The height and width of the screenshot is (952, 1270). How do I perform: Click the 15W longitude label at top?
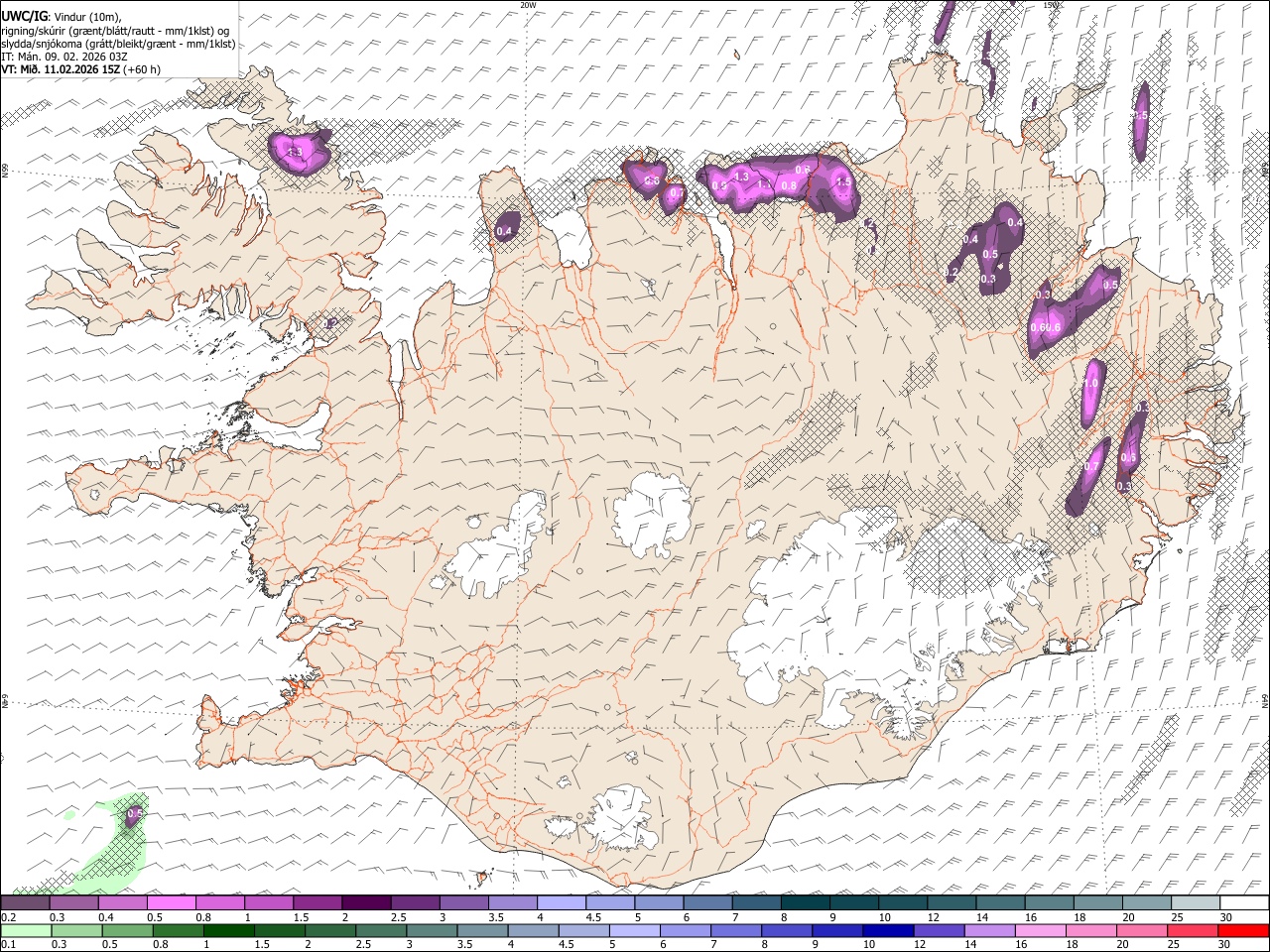coord(1051,5)
